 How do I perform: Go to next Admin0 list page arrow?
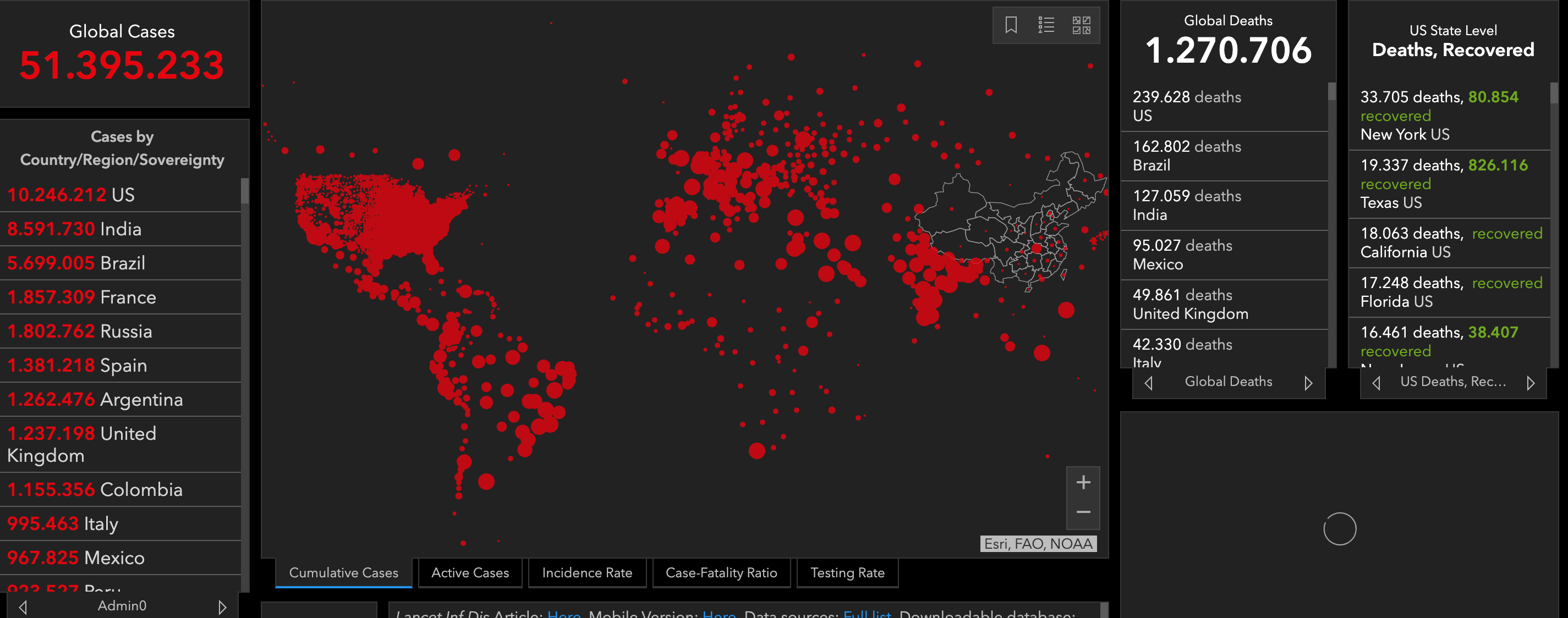point(222,606)
